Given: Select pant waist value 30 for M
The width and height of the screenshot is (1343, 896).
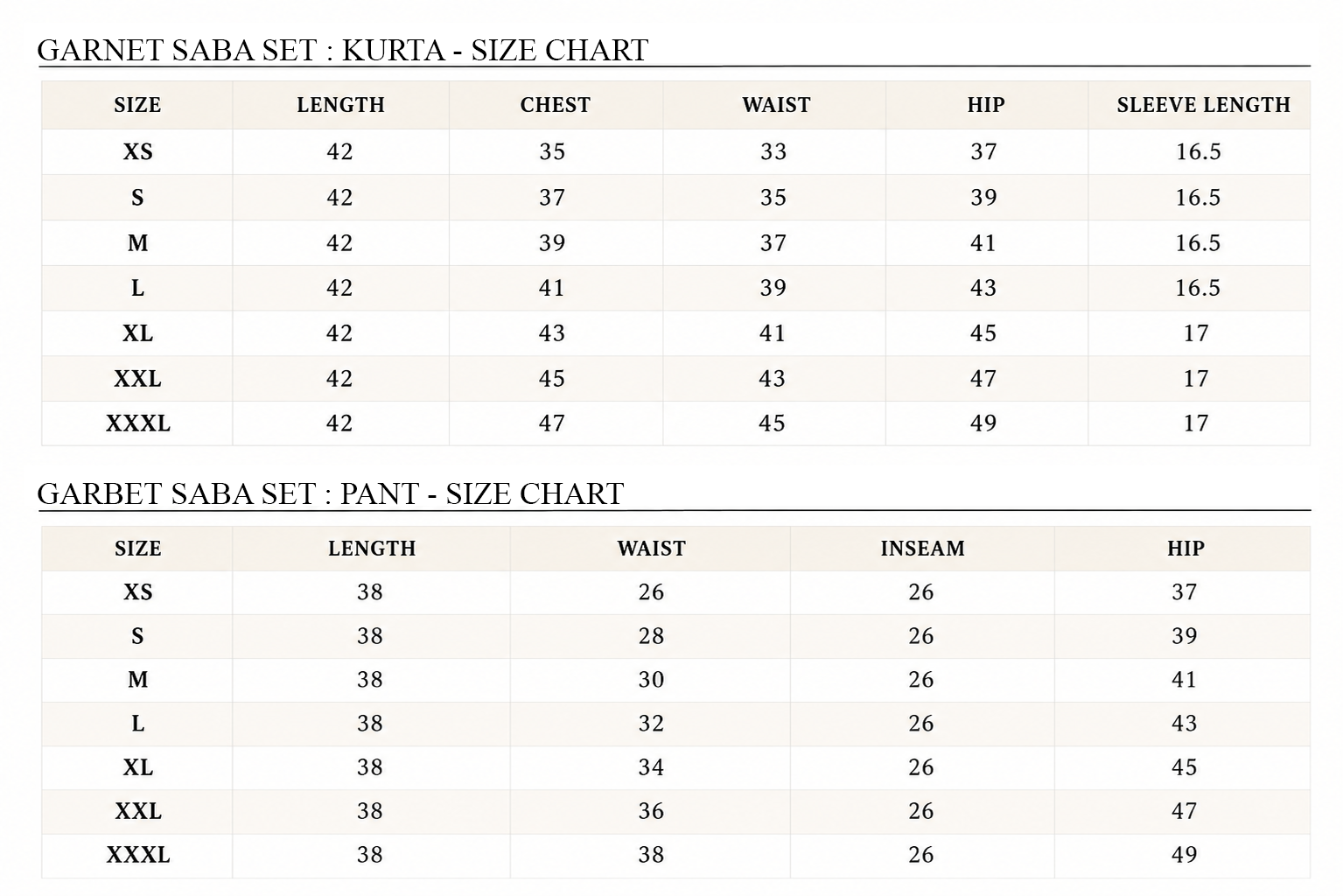Looking at the screenshot, I should tap(651, 680).
